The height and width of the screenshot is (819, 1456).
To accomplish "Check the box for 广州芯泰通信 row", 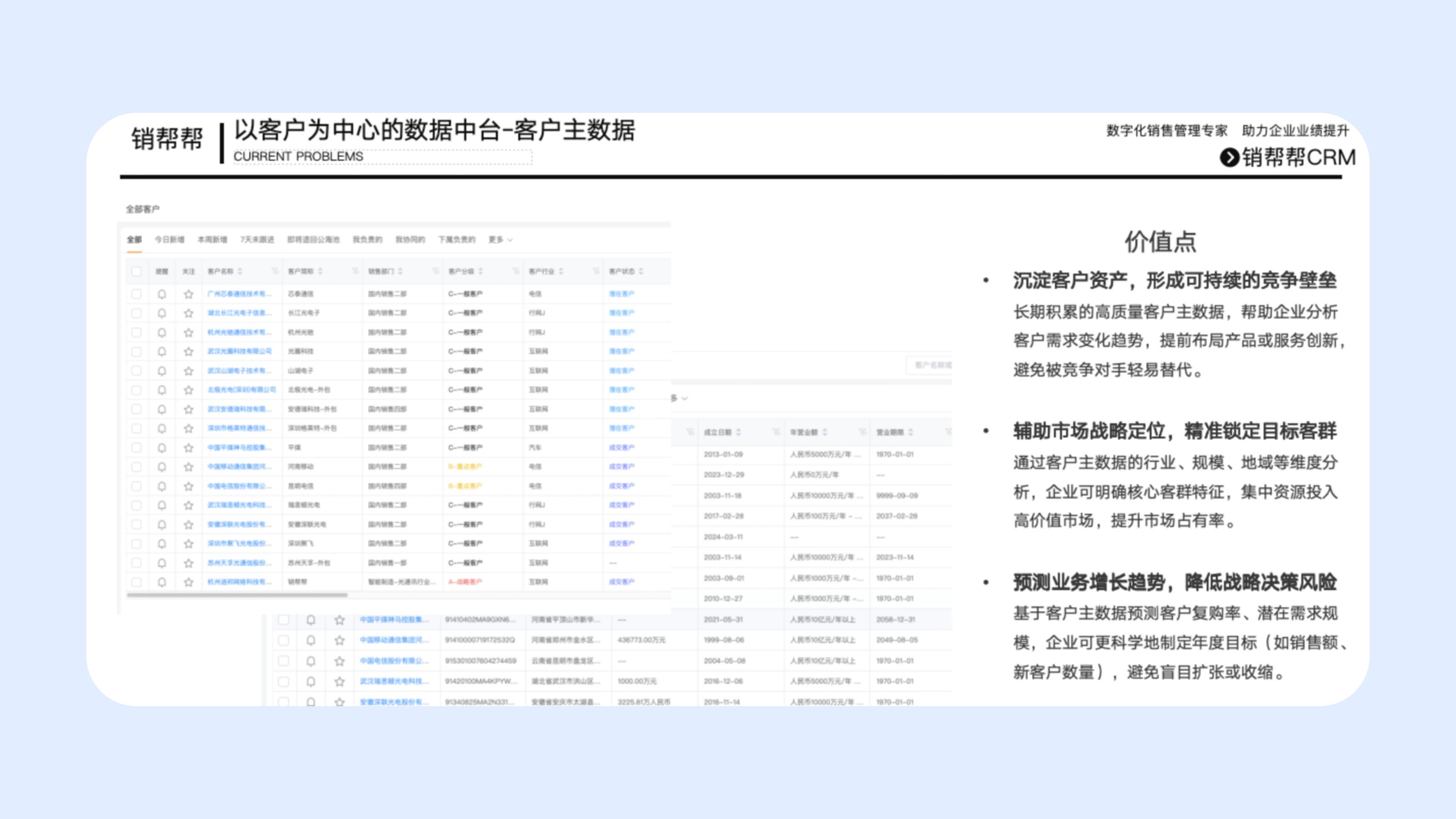I will click(136, 294).
